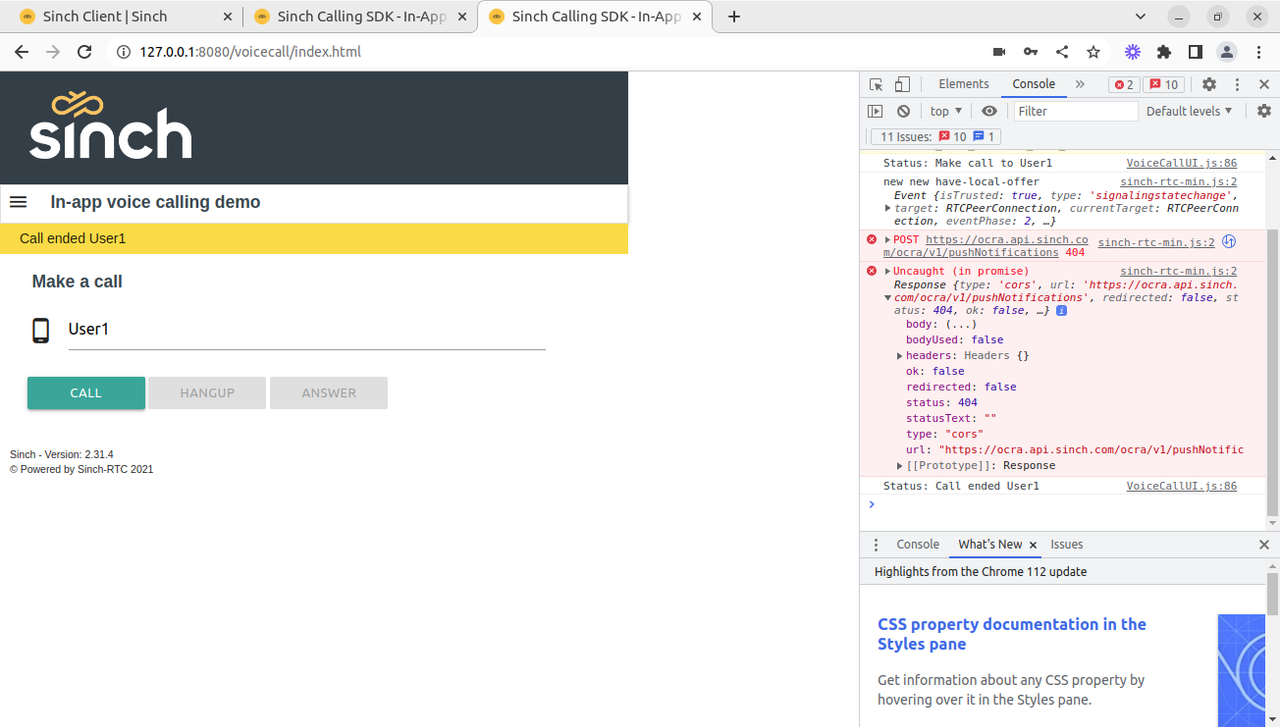The height and width of the screenshot is (727, 1280).
Task: Click the HANGUP button
Action: pyautogui.click(x=207, y=393)
